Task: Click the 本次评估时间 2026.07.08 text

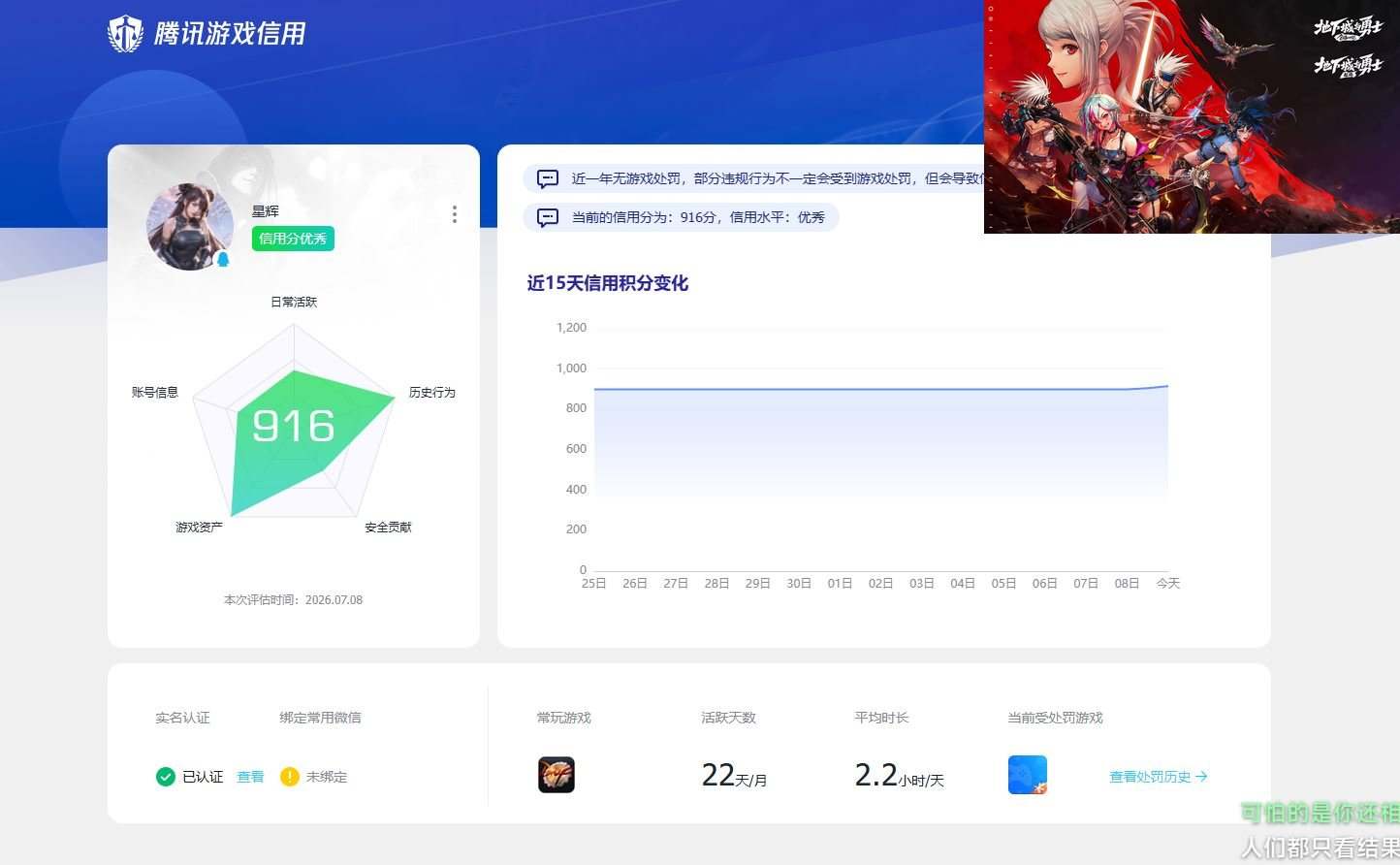Action: click(x=294, y=599)
